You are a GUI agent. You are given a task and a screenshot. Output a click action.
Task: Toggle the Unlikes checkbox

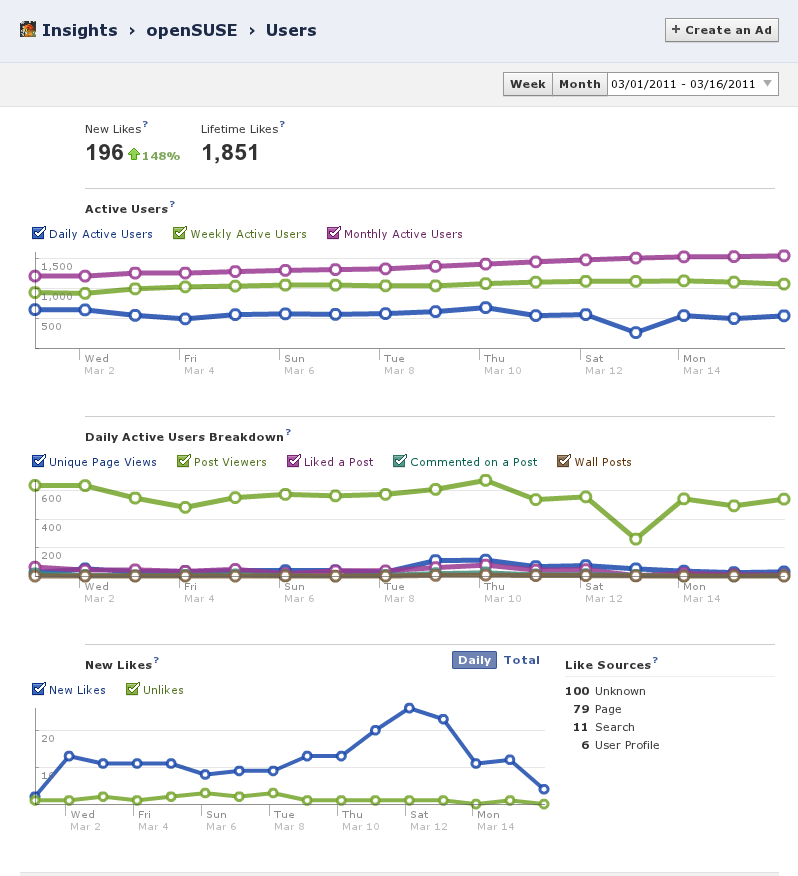tap(133, 690)
